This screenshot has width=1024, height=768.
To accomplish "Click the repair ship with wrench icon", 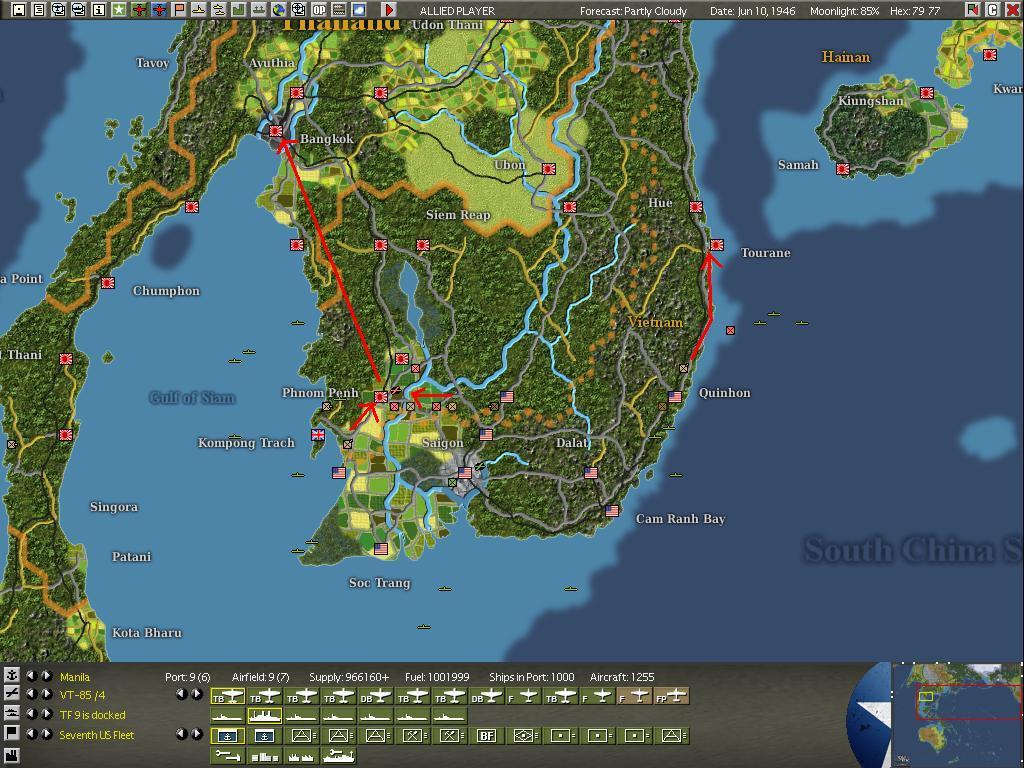I will tap(338, 756).
